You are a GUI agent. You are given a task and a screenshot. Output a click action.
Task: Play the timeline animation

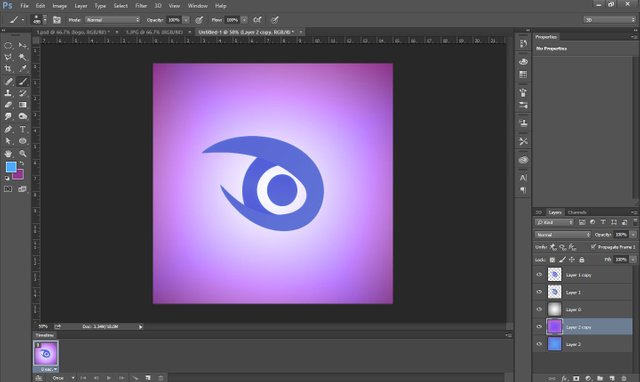(x=109, y=378)
